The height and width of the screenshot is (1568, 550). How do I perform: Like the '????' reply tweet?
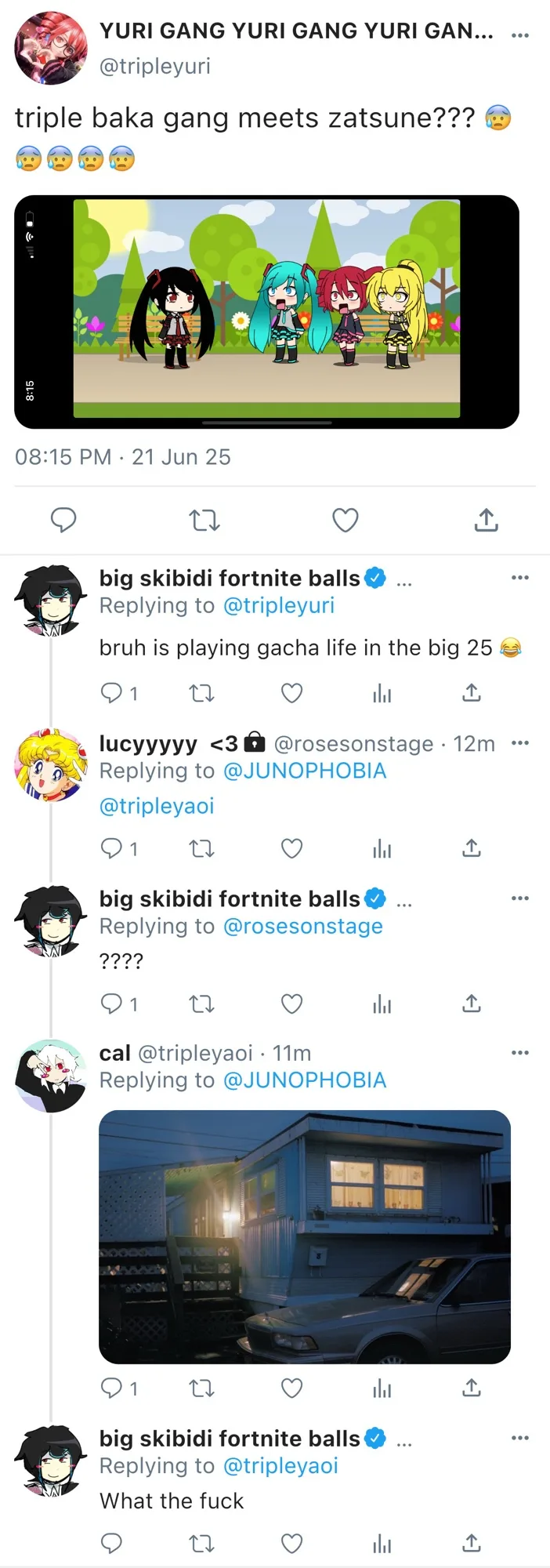292,1004
